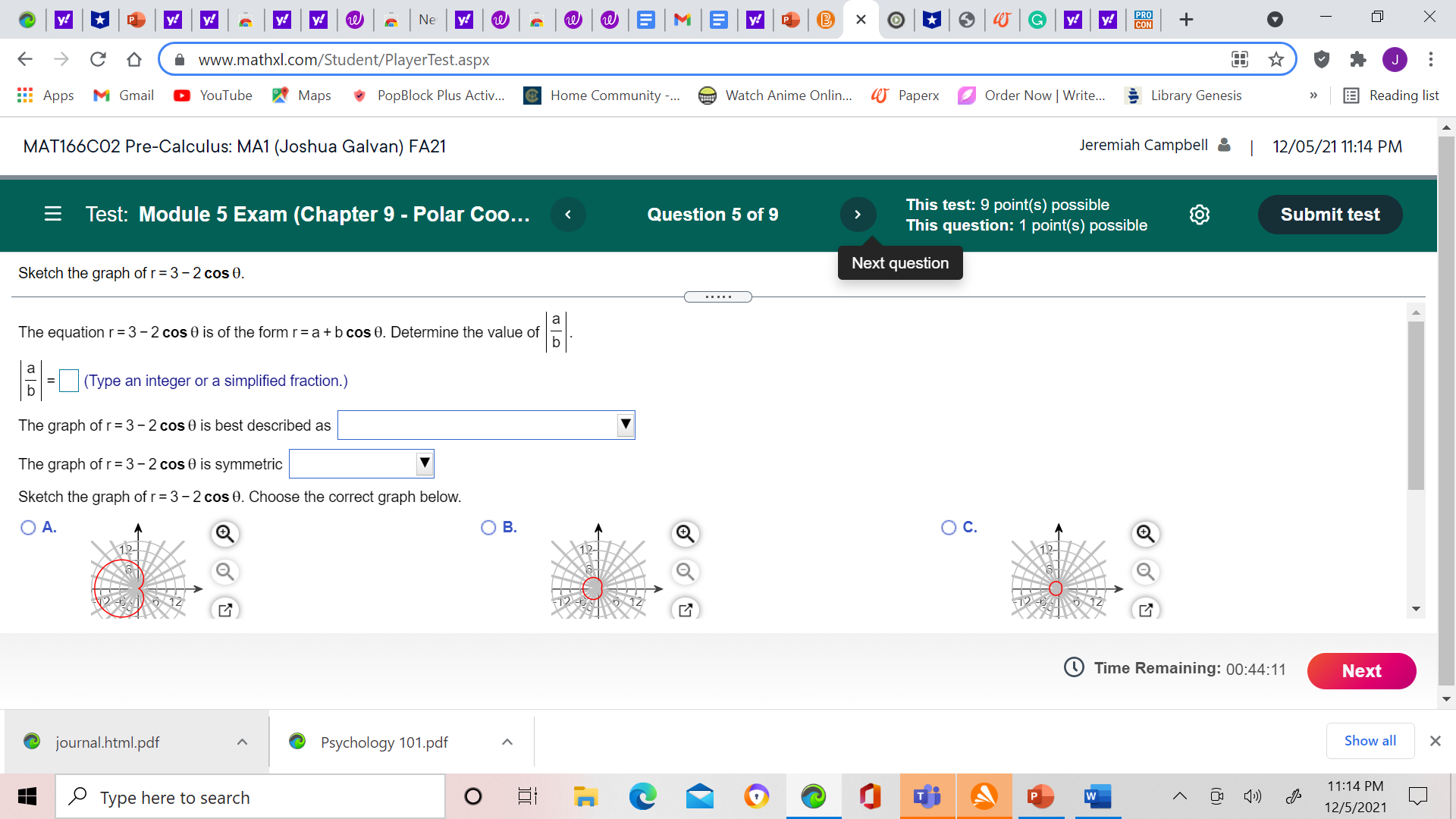Open the Reading list
The width and height of the screenshot is (1456, 819).
pos(1392,96)
